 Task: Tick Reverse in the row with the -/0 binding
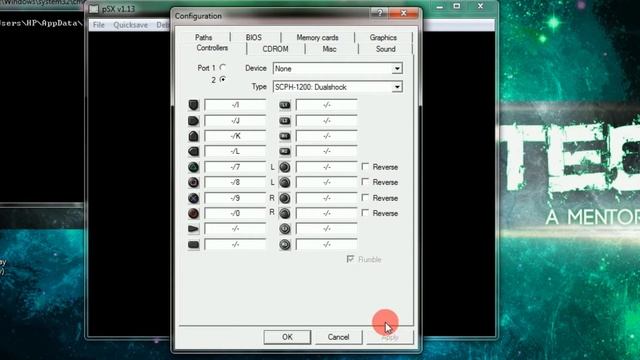tap(365, 213)
